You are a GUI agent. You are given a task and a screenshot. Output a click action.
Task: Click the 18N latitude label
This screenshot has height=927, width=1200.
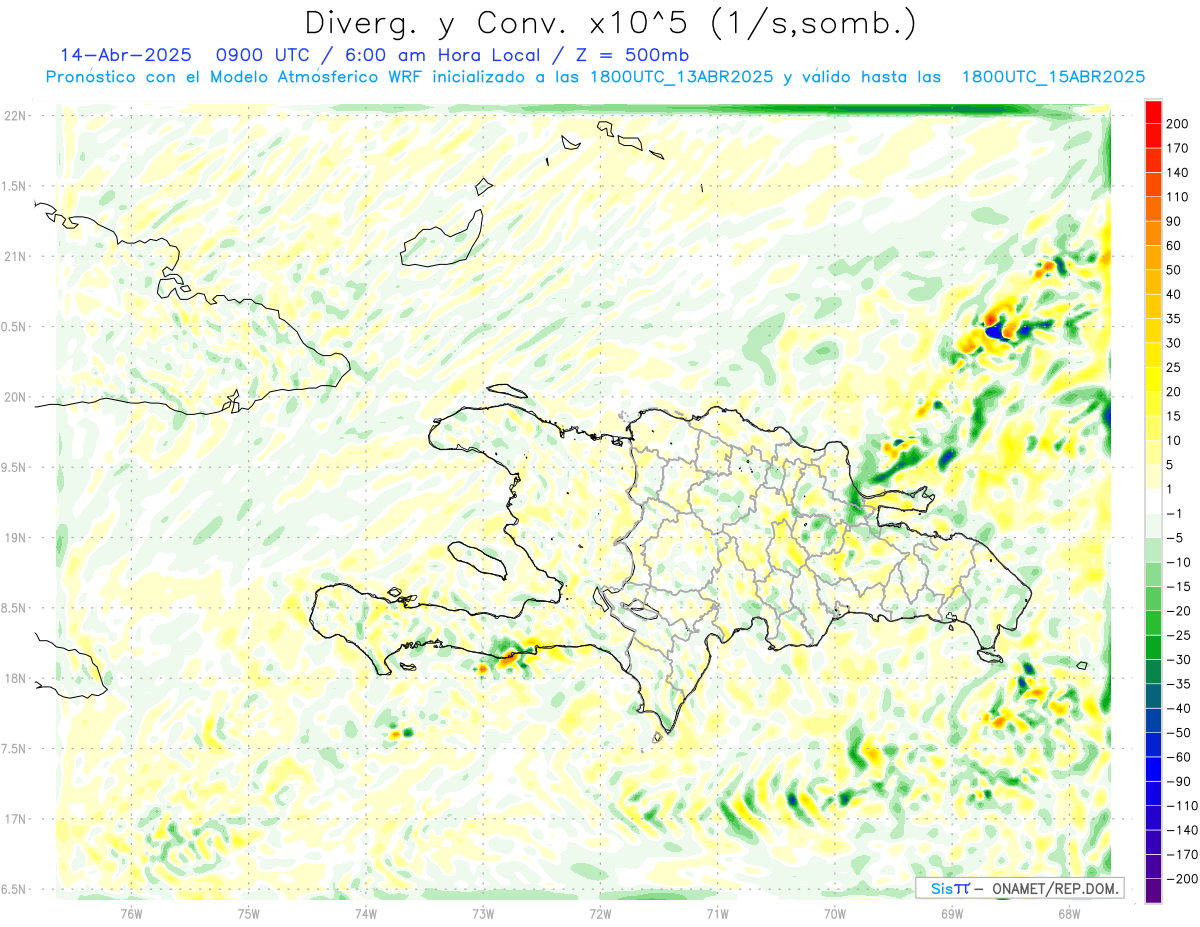click(x=15, y=678)
